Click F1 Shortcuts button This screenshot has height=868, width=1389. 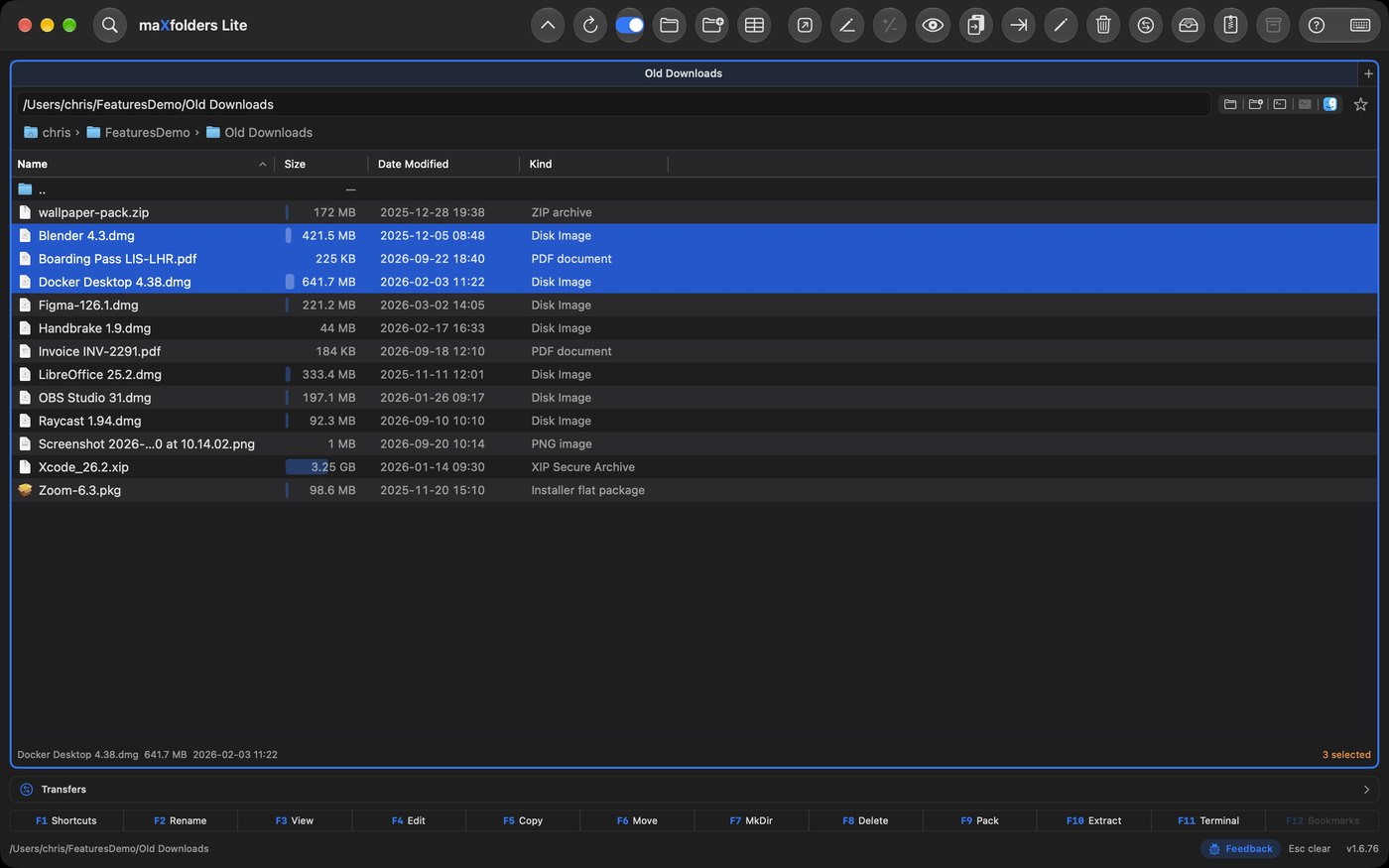click(x=66, y=820)
